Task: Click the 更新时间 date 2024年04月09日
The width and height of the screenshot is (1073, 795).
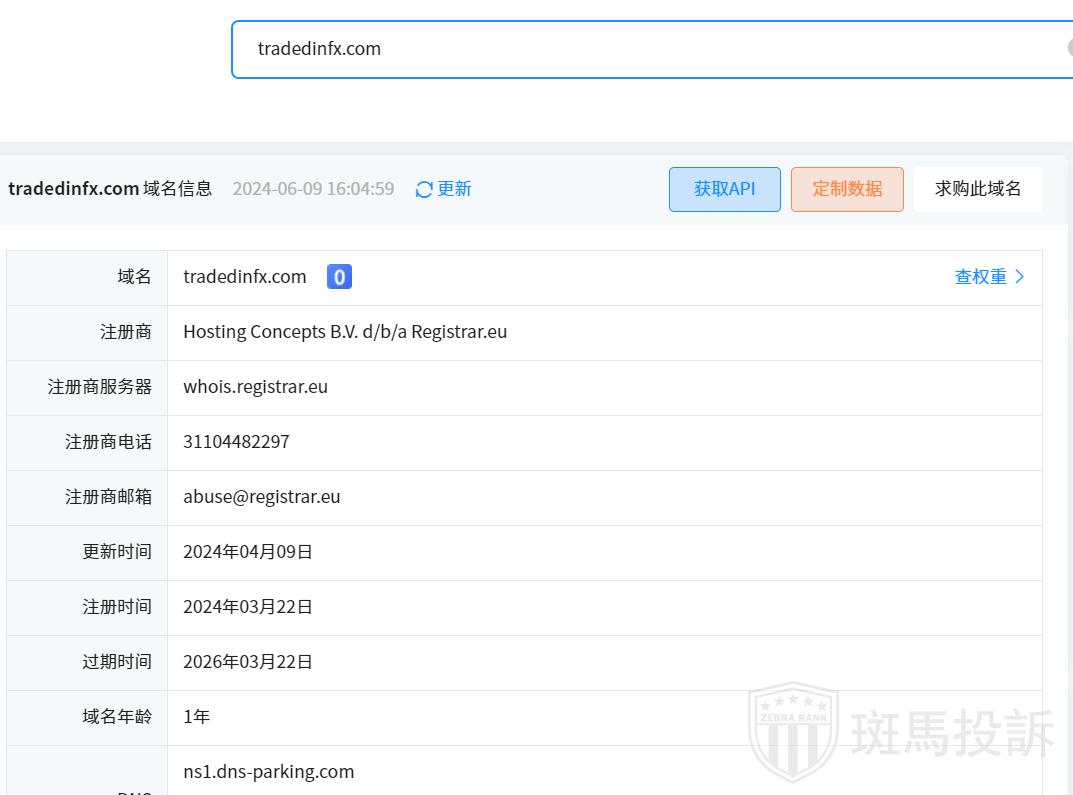Action: [248, 552]
